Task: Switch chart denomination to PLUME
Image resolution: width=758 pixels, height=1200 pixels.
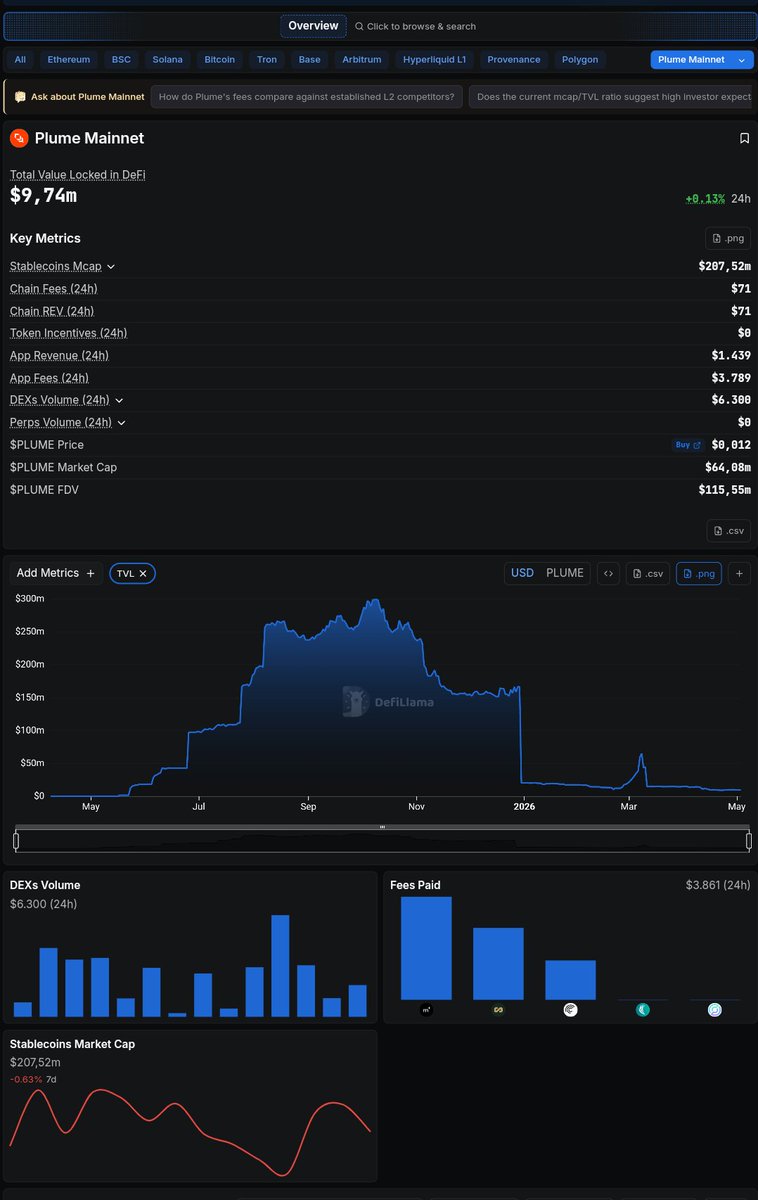Action: 565,573
